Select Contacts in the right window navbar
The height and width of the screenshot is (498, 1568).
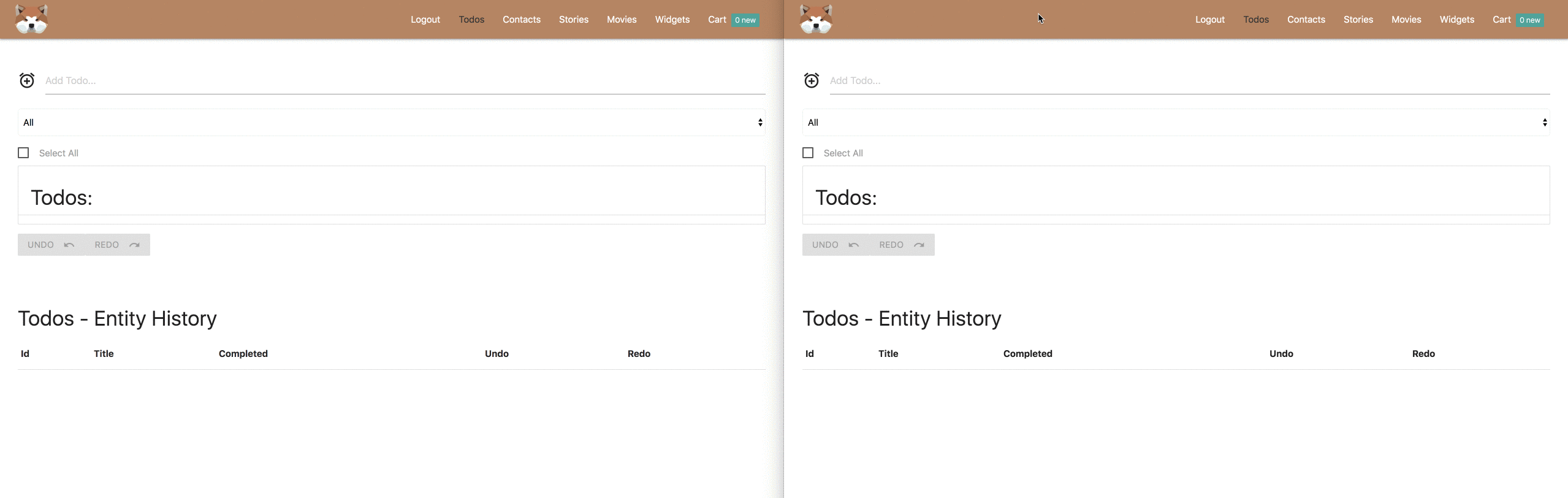[x=1306, y=20]
